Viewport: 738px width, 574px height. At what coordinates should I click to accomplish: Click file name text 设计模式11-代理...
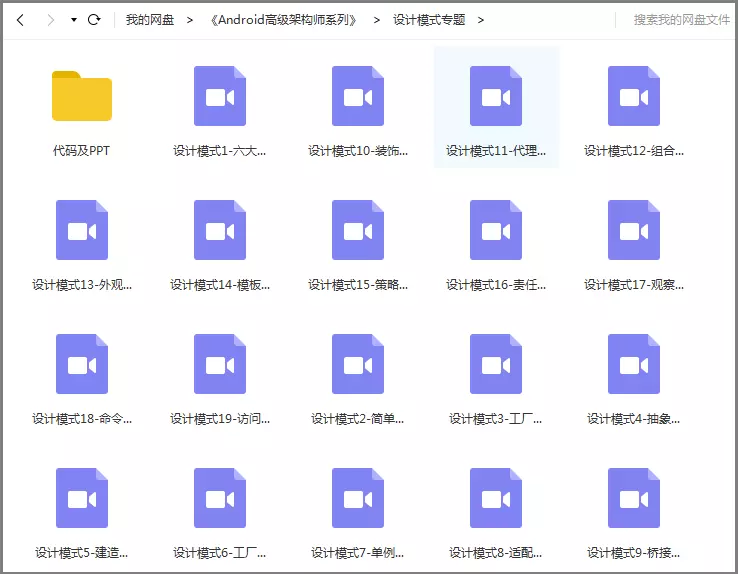click(496, 151)
